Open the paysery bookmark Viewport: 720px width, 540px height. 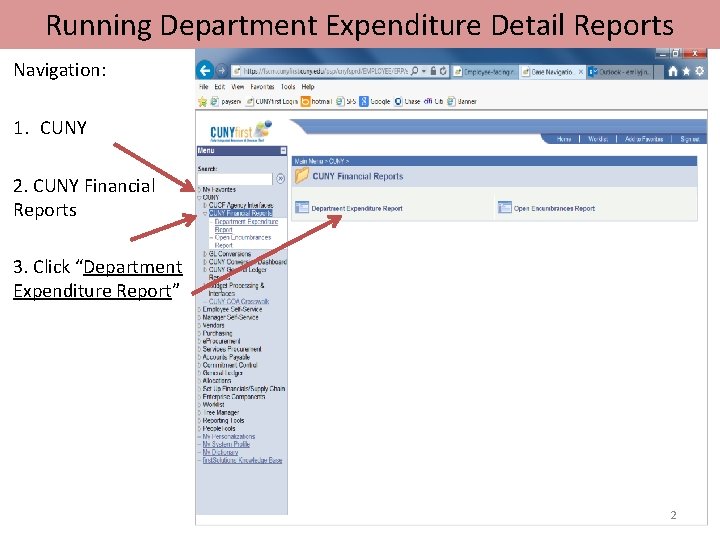click(x=226, y=101)
